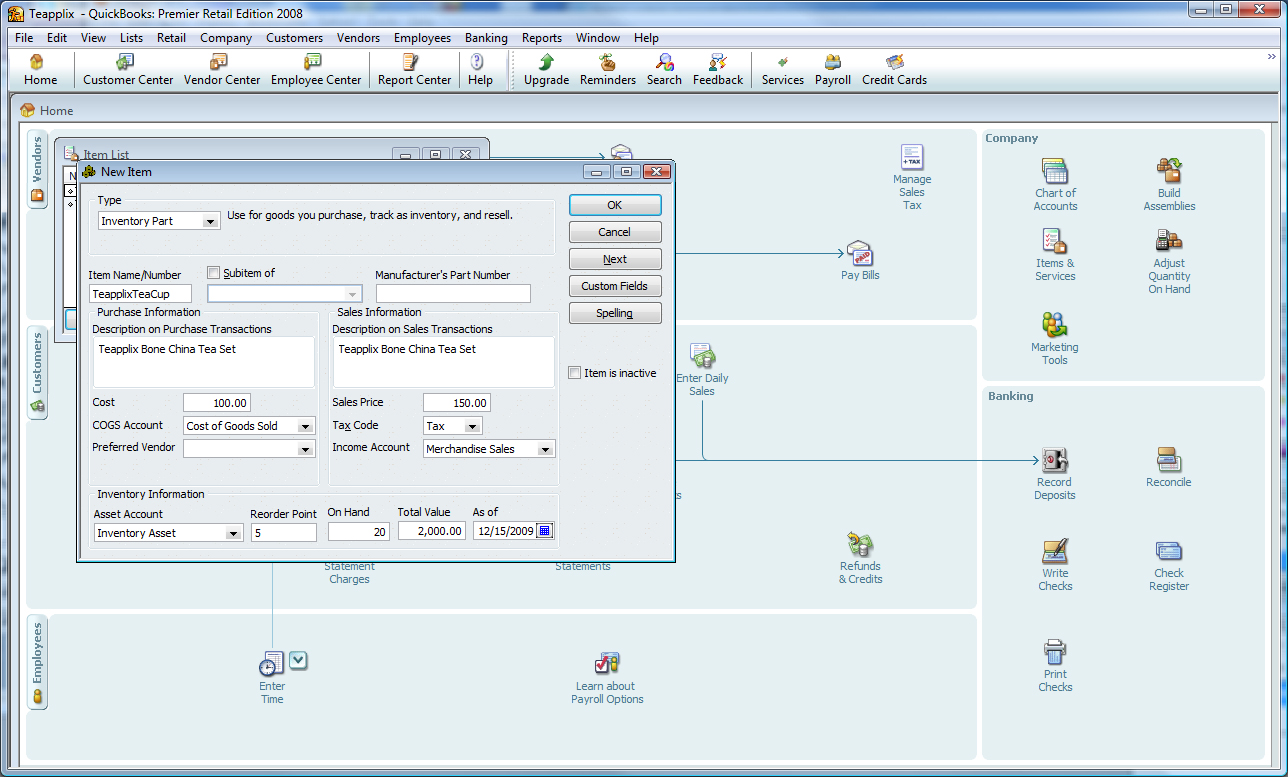Expand the toolbar overflow chevron
Viewport: 1288px width, 777px height.
point(1271,57)
